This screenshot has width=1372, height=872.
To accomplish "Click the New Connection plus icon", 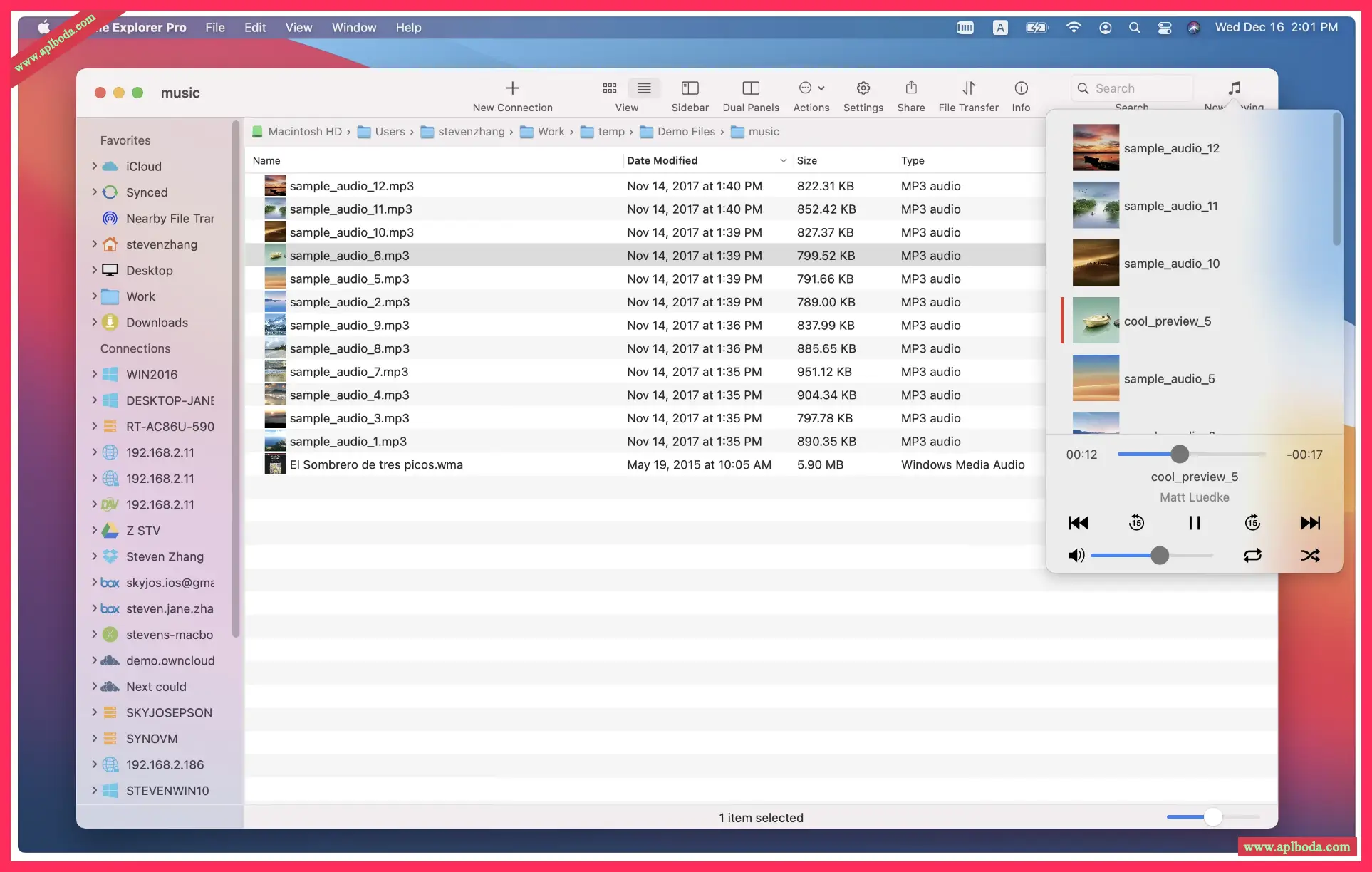I will 512,88.
